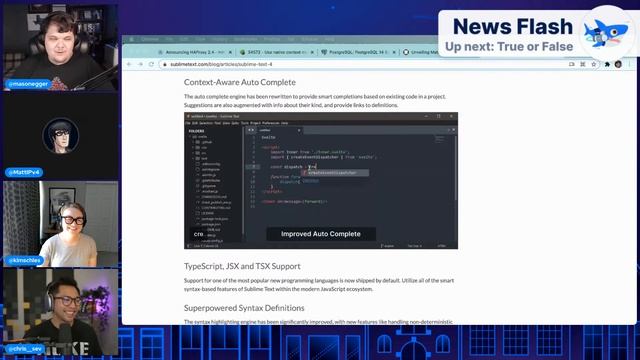The height and width of the screenshot is (360, 640).
Task: Close the 34573 Use native context tab
Action: point(312,52)
